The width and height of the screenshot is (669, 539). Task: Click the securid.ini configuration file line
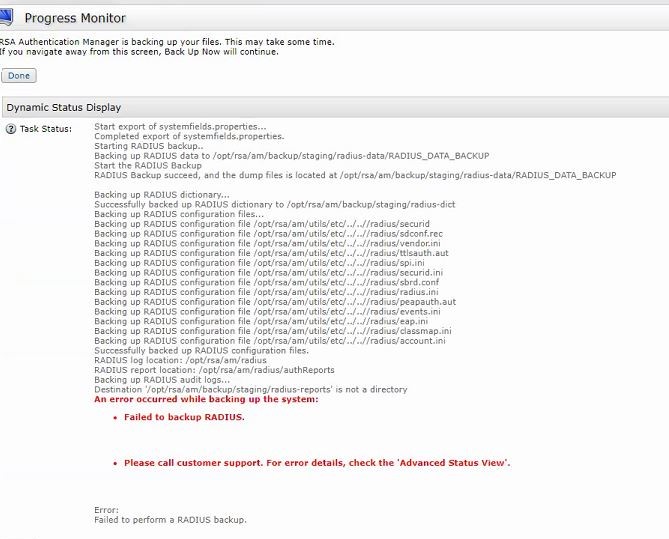(x=268, y=272)
